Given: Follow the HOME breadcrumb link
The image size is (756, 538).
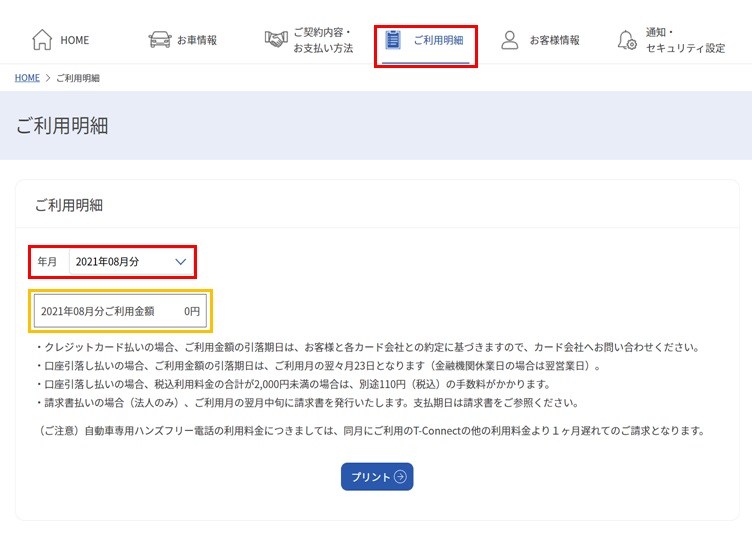Looking at the screenshot, I should (27, 78).
